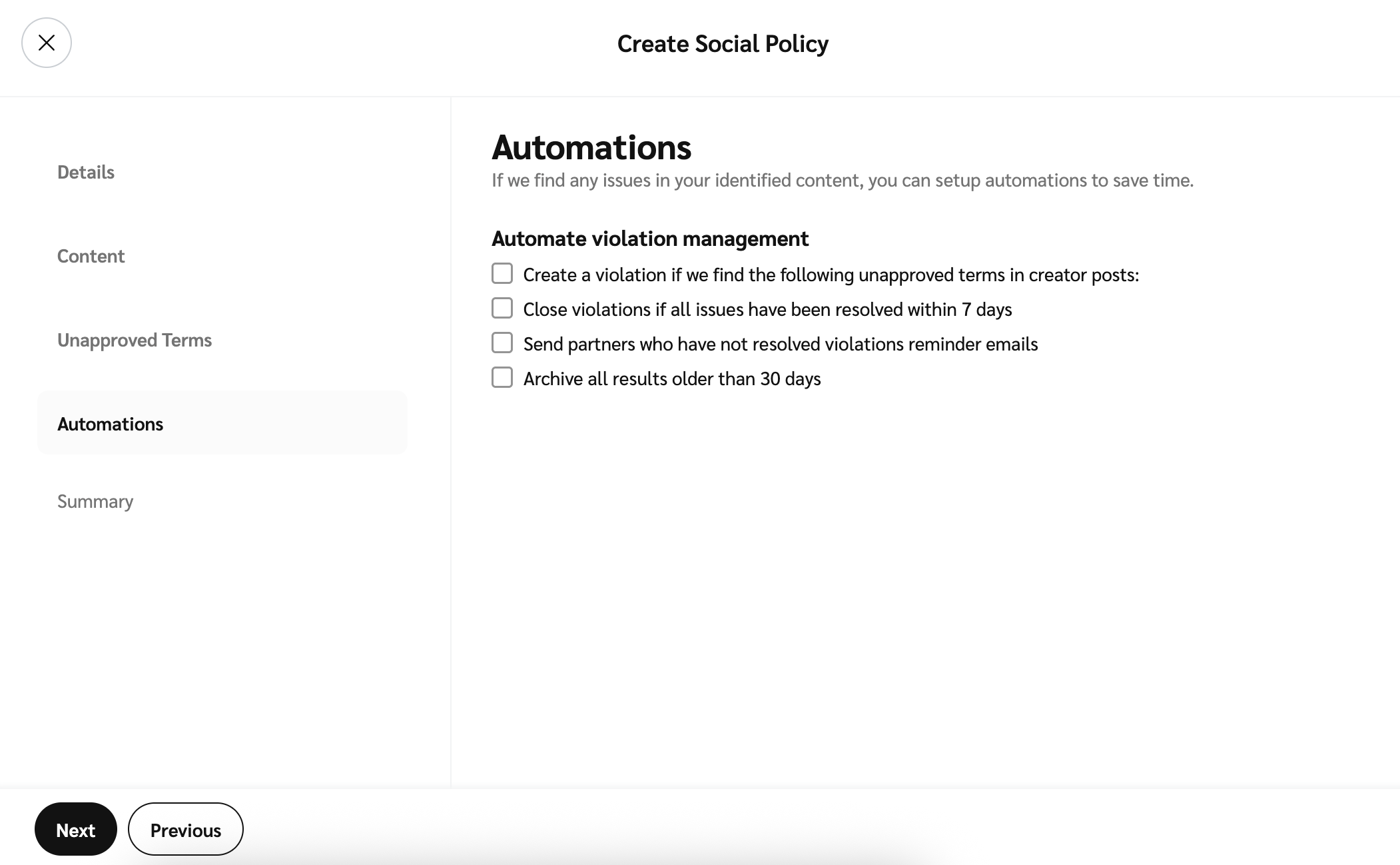
Task: Jump to the Summary step
Action: pyautogui.click(x=95, y=501)
